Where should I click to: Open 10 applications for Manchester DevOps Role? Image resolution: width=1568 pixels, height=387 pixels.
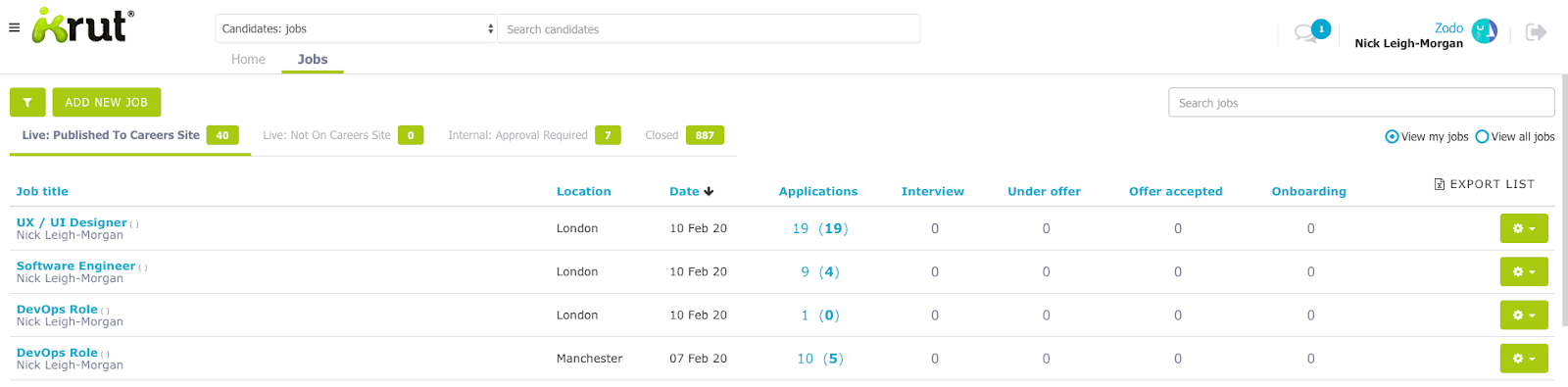(x=806, y=359)
